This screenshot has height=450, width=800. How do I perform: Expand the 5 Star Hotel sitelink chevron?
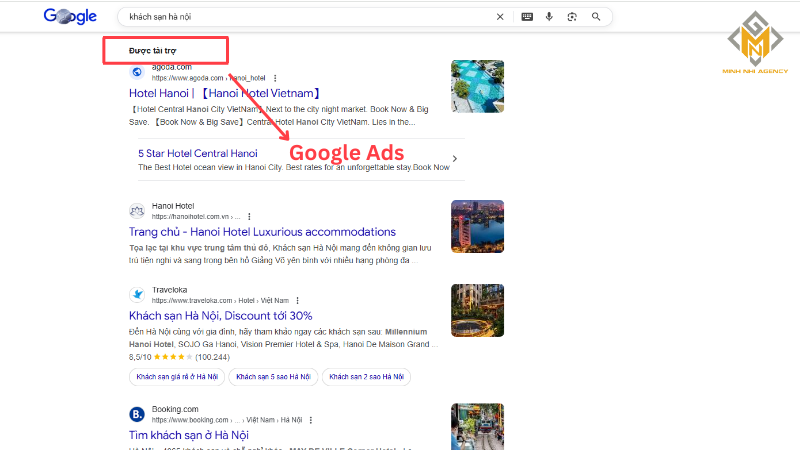(x=455, y=159)
